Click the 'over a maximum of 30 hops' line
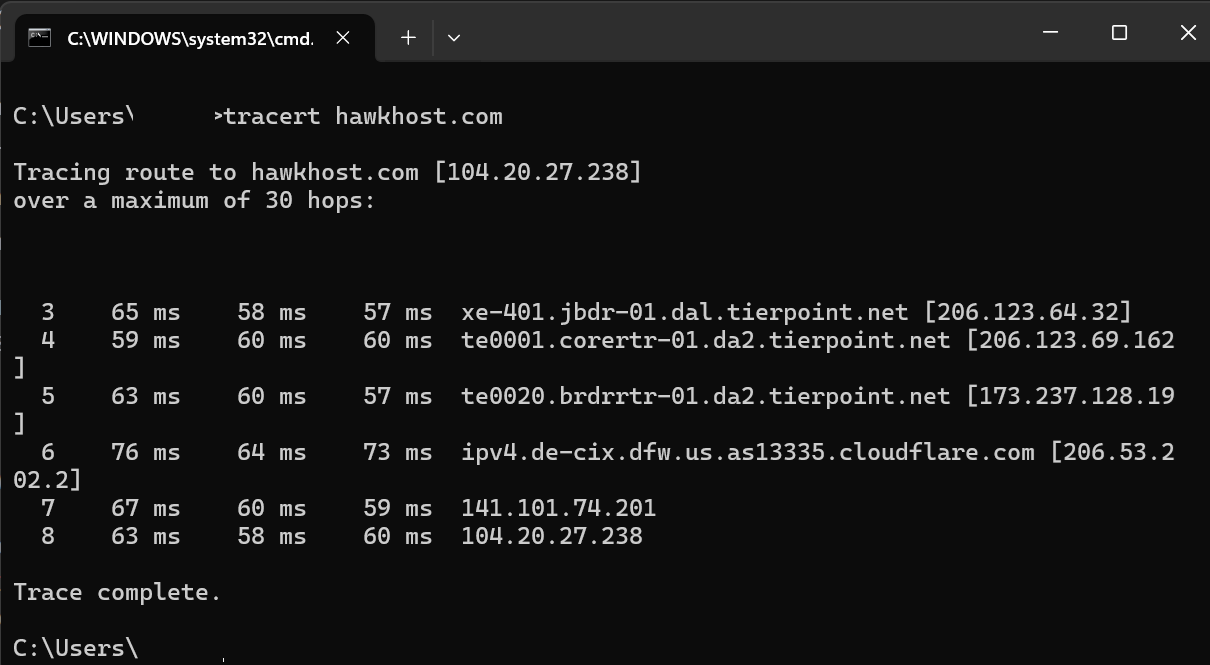Image resolution: width=1210 pixels, height=665 pixels. (194, 201)
